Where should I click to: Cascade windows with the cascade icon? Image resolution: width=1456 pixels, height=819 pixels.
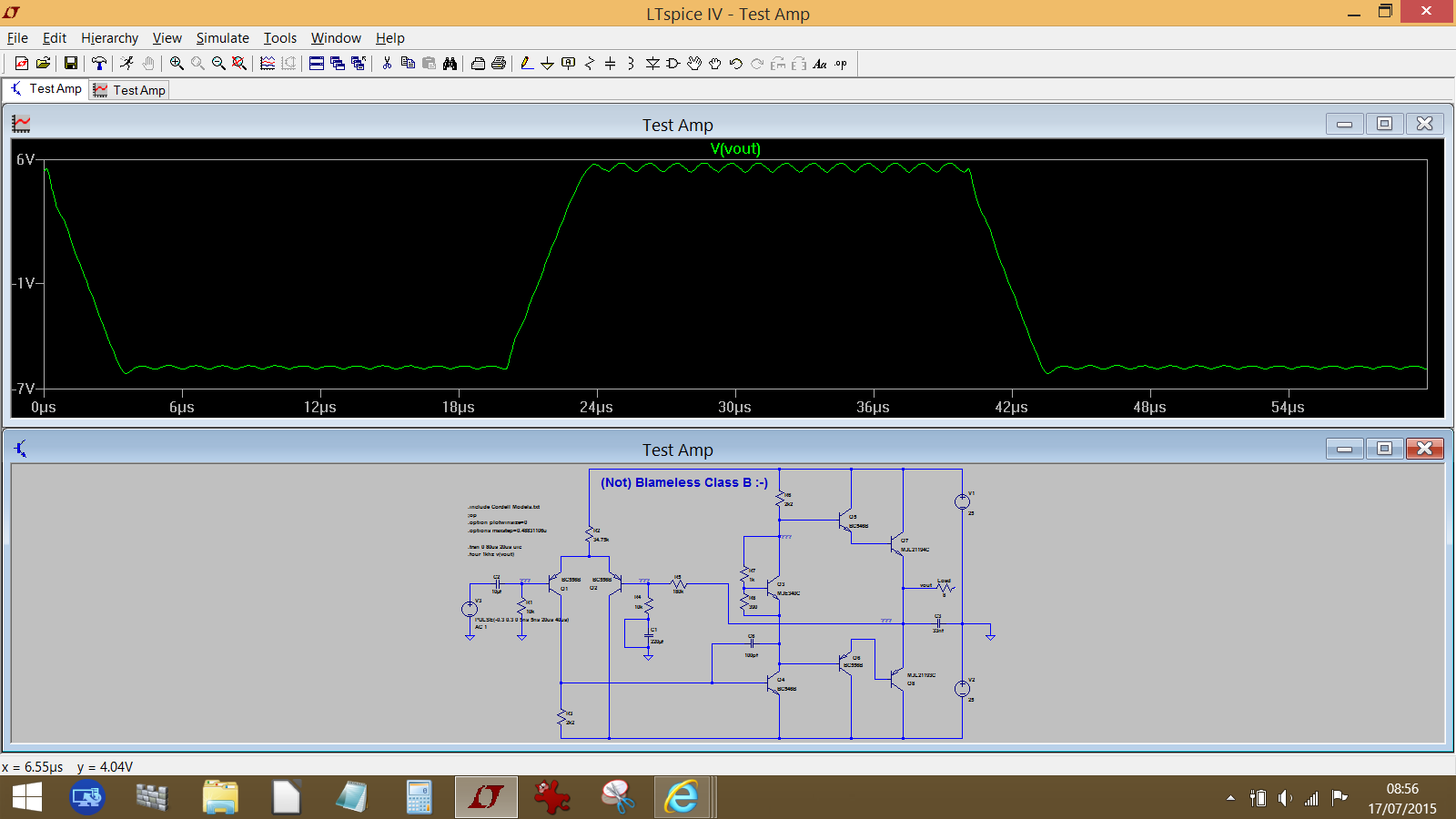coord(337,63)
